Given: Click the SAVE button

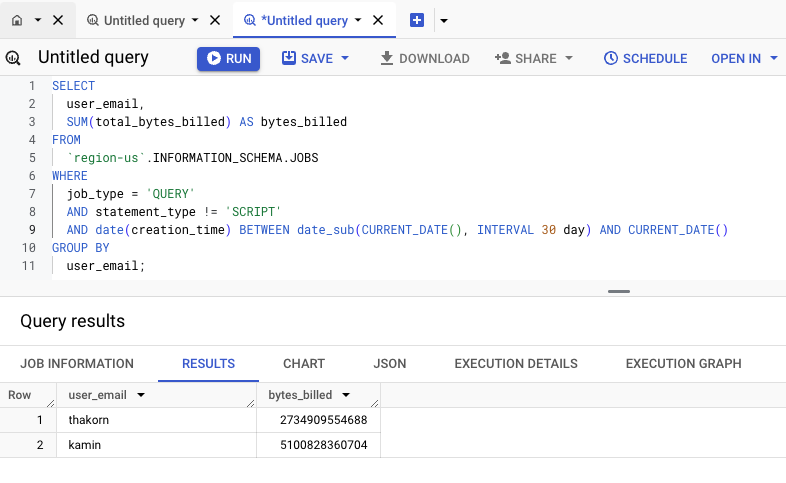Looking at the screenshot, I should (307, 59).
